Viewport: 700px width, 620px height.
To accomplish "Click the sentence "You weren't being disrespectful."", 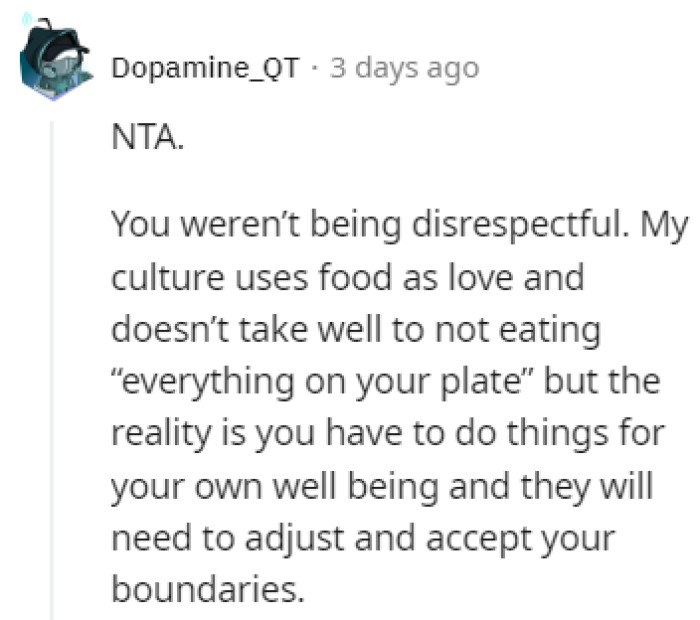I will pyautogui.click(x=370, y=225).
